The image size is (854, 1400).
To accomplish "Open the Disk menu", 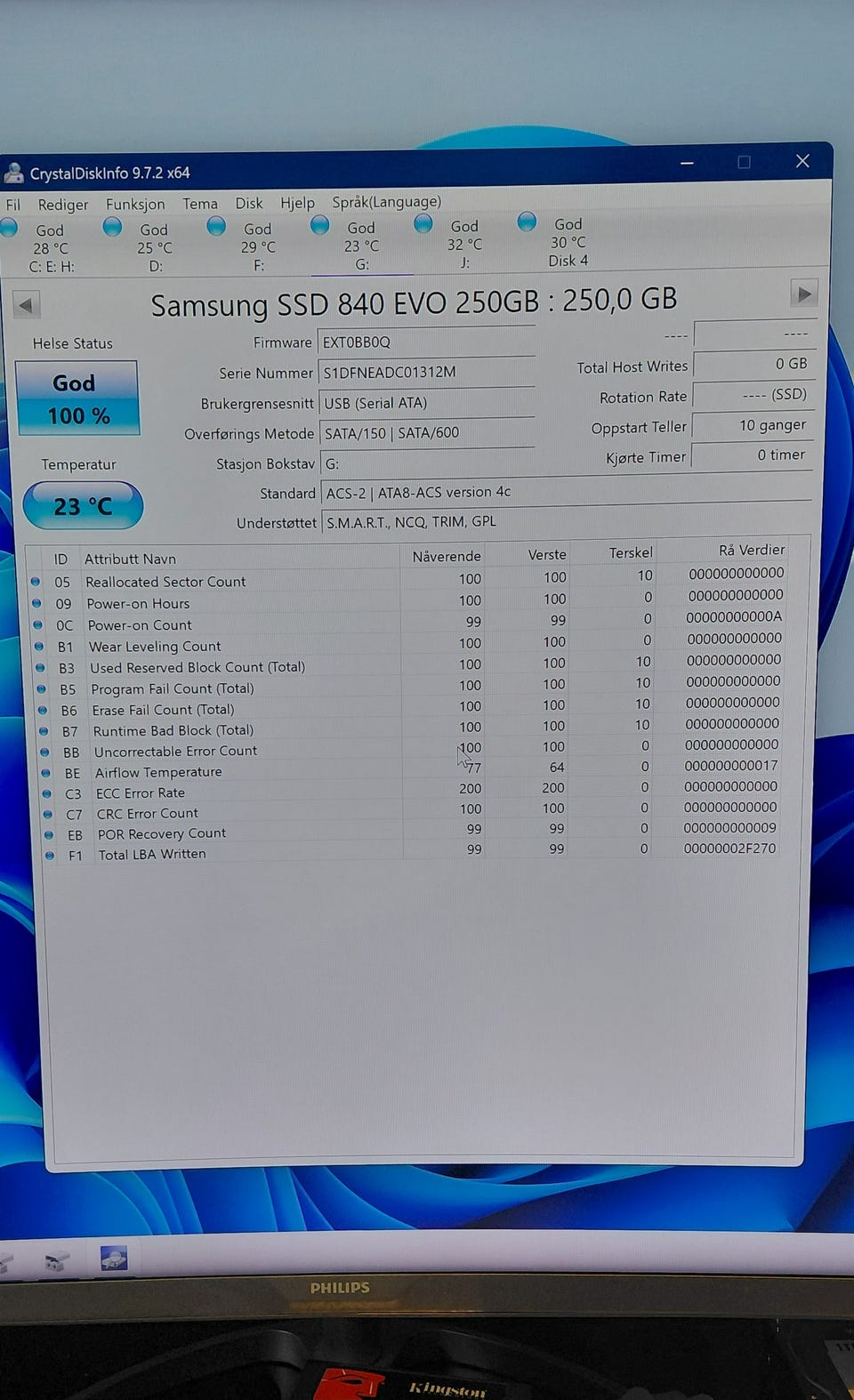I will pyautogui.click(x=249, y=203).
